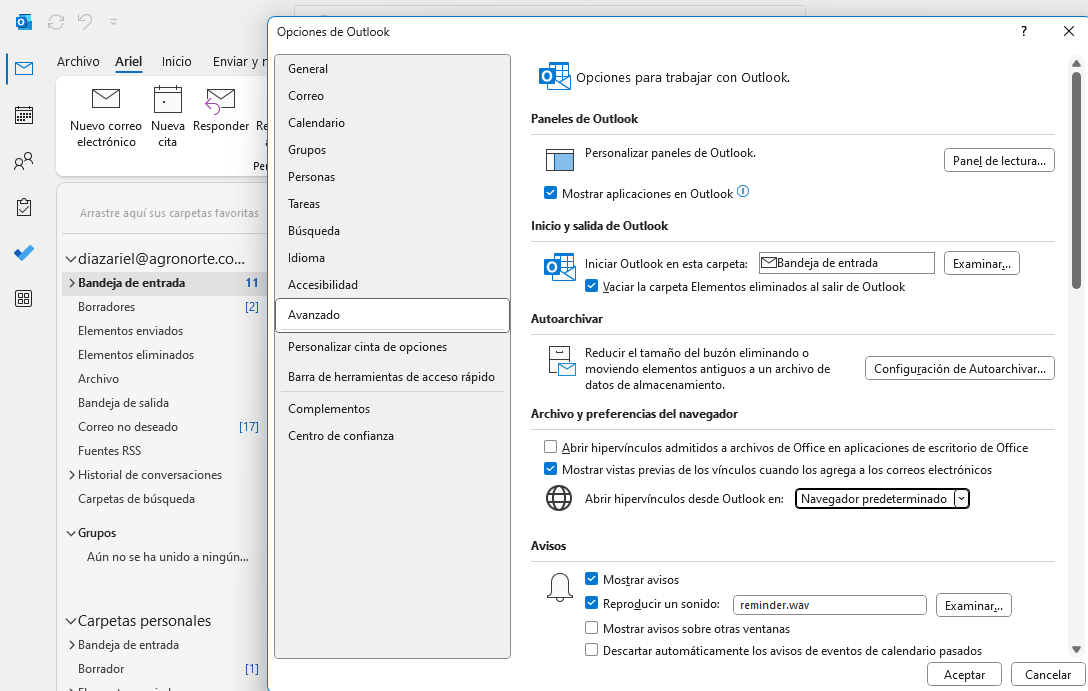1088x691 pixels.
Task: Switch to the Inicio ribbon tab
Action: pos(176,62)
